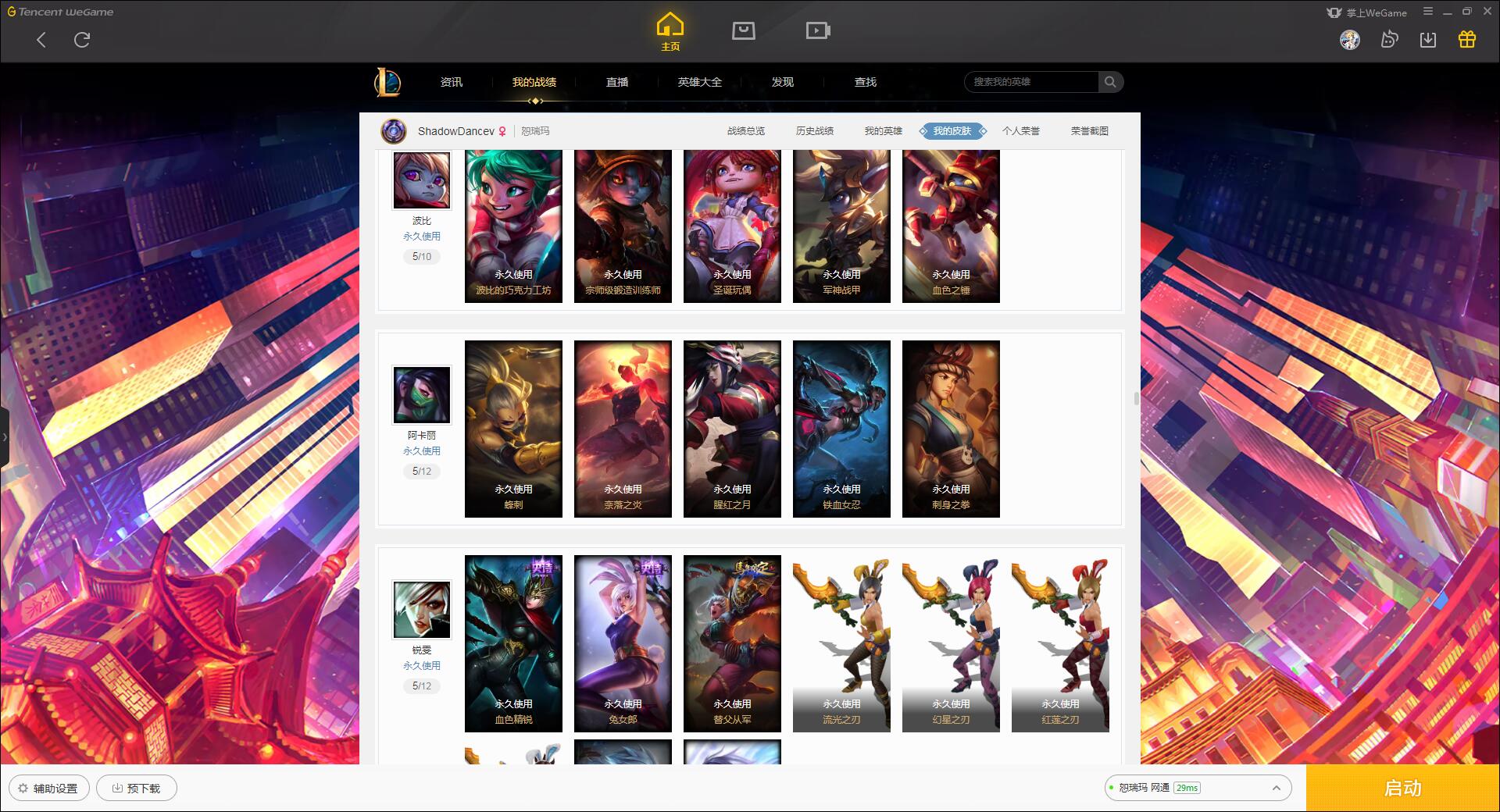Click the League of Legends logo
Viewport: 1500px width, 812px height.
tap(388, 82)
